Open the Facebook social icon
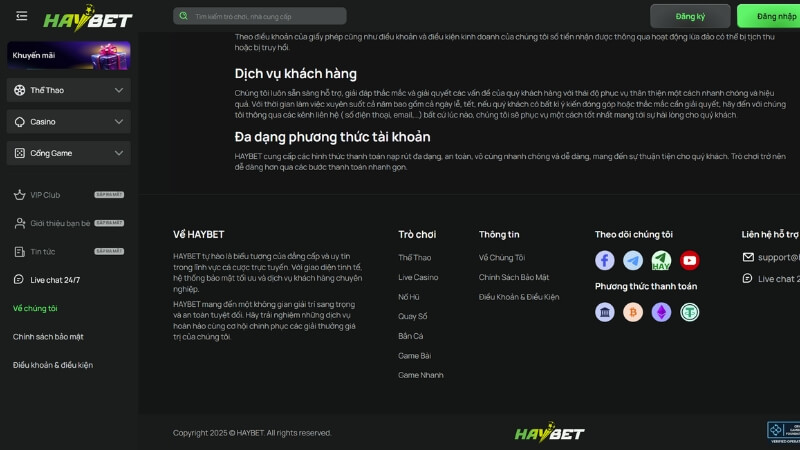Screen dimensions: 800x450 pyautogui.click(x=605, y=260)
